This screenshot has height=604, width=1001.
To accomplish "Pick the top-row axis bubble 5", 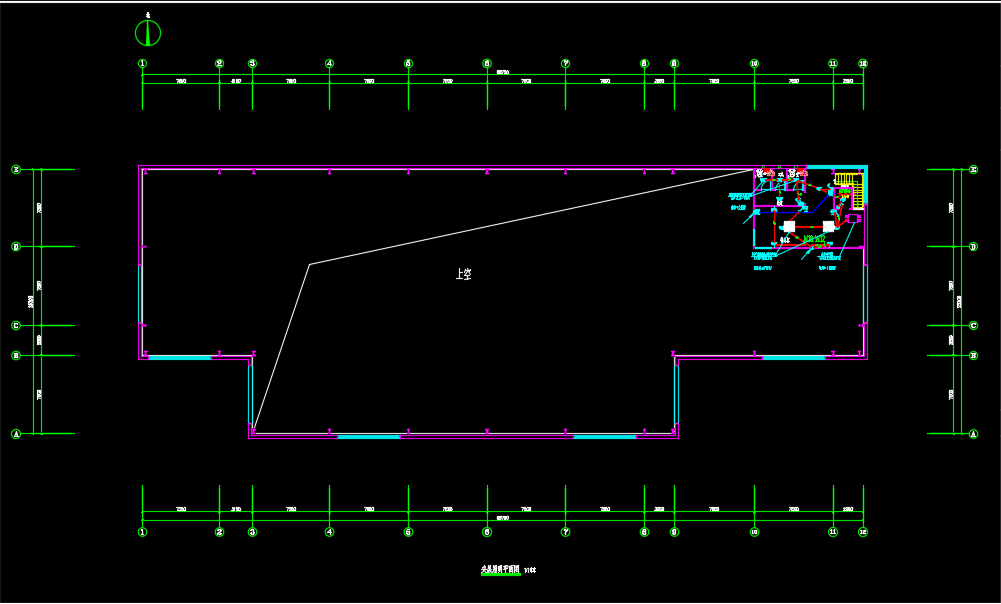I will (x=409, y=63).
